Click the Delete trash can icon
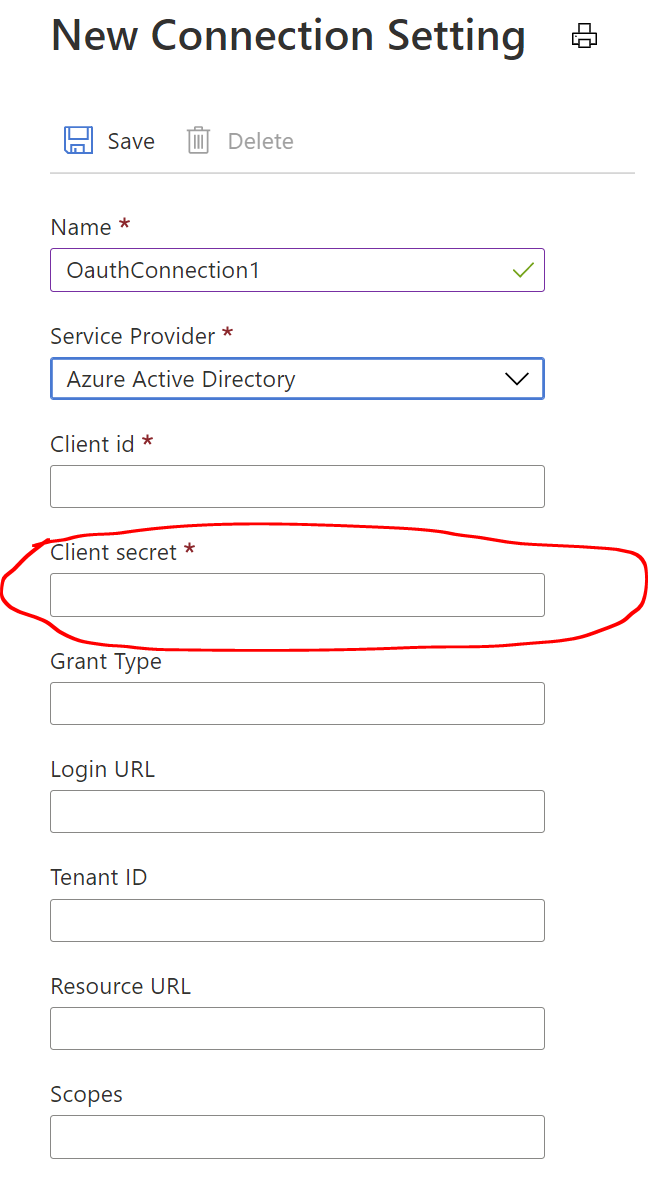The image size is (648, 1196). click(198, 140)
